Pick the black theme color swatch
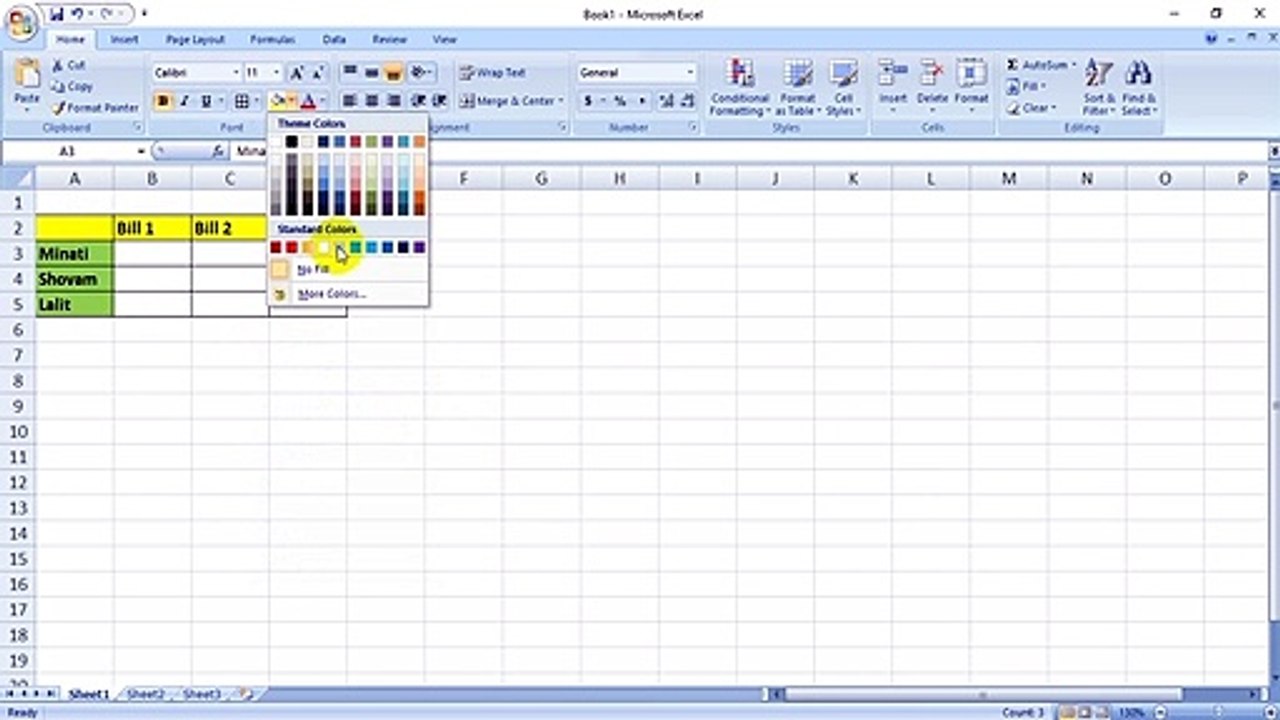 pyautogui.click(x=292, y=142)
